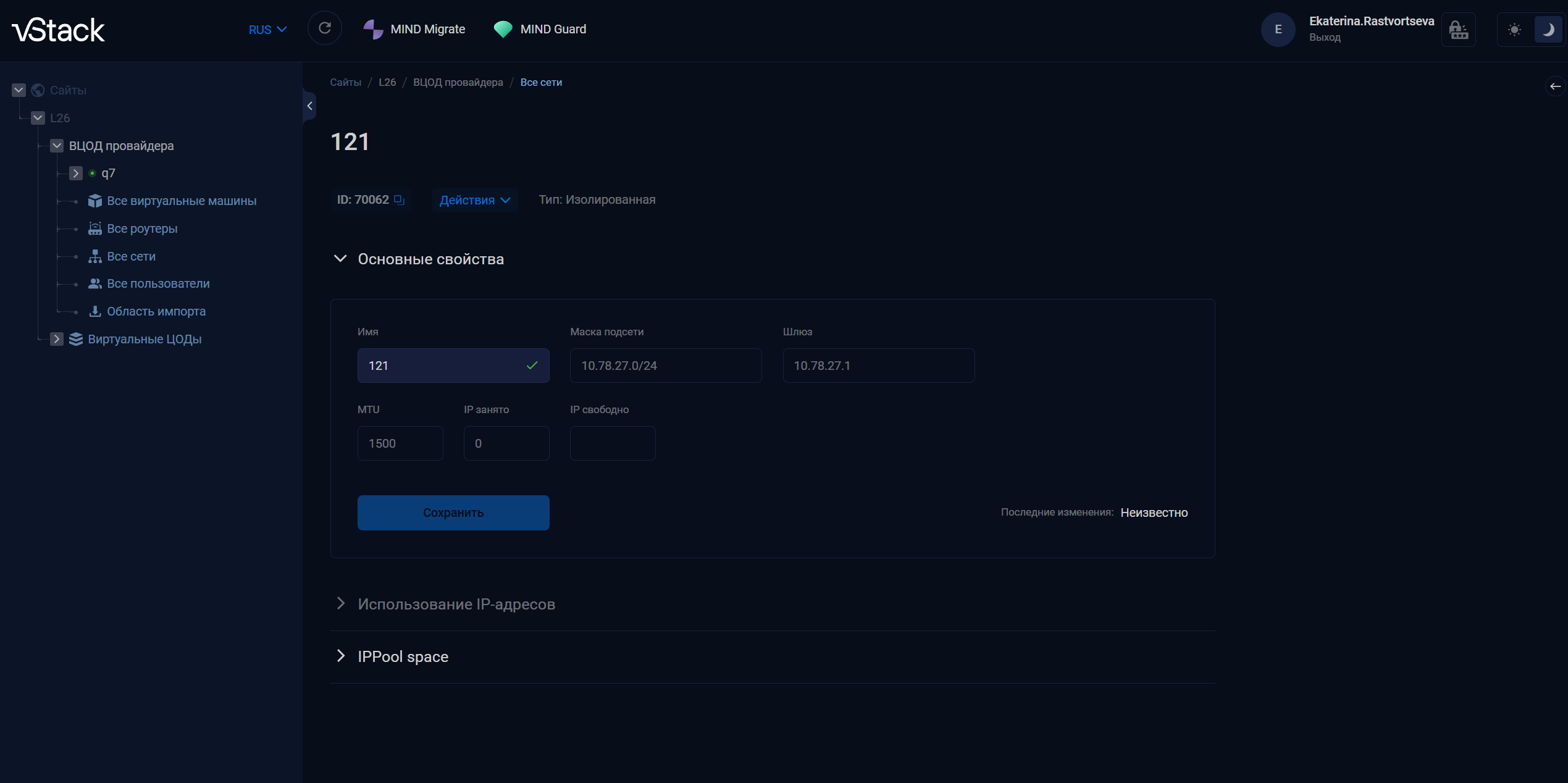Copy the network ID 70062 icon
The height and width of the screenshot is (783, 1568).
399,199
